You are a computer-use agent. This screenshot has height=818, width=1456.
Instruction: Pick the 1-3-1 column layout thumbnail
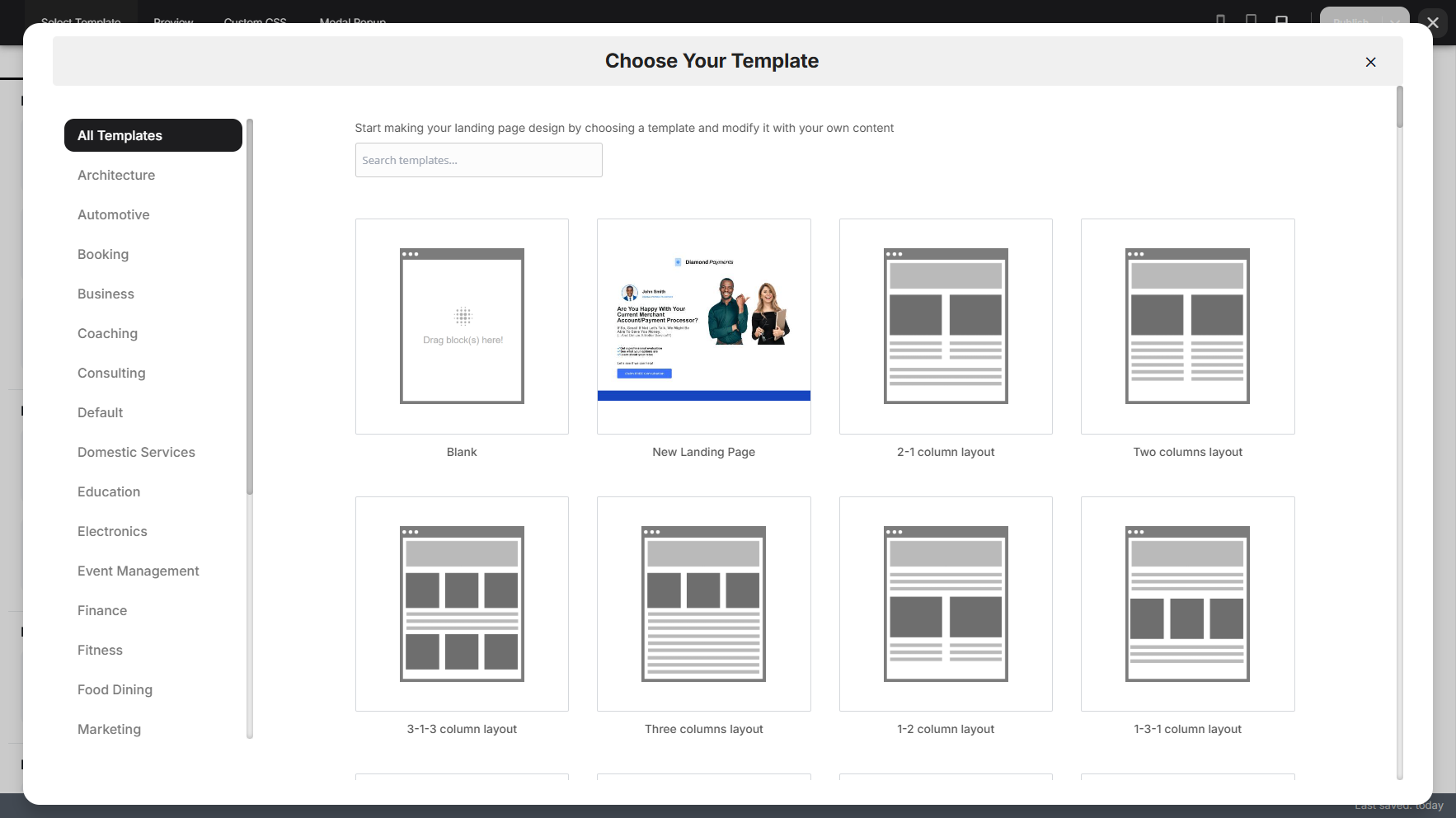point(1188,604)
